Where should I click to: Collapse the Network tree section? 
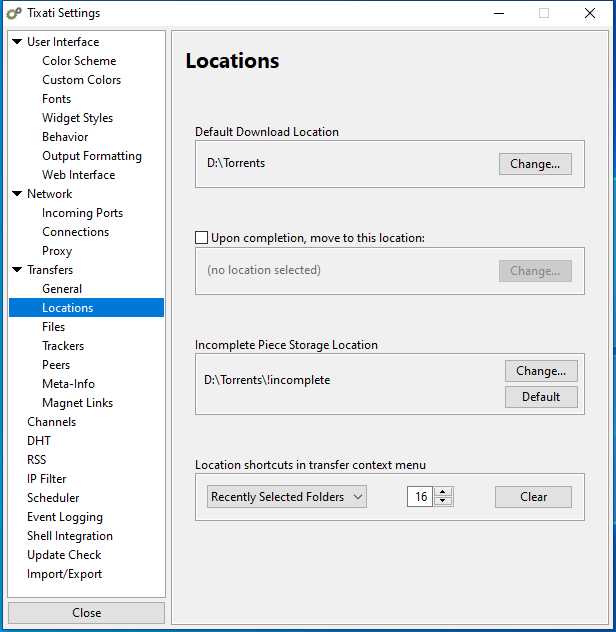pyautogui.click(x=17, y=193)
